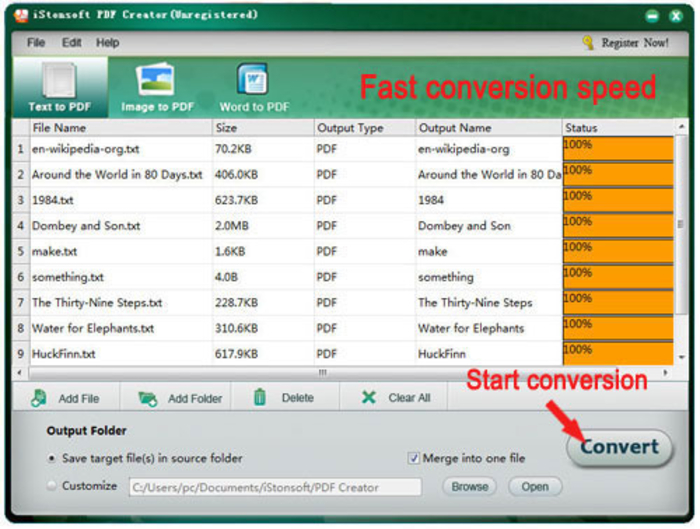Screen dimensions: 700x529
Task: Click the Add Folder icon
Action: click(147, 398)
